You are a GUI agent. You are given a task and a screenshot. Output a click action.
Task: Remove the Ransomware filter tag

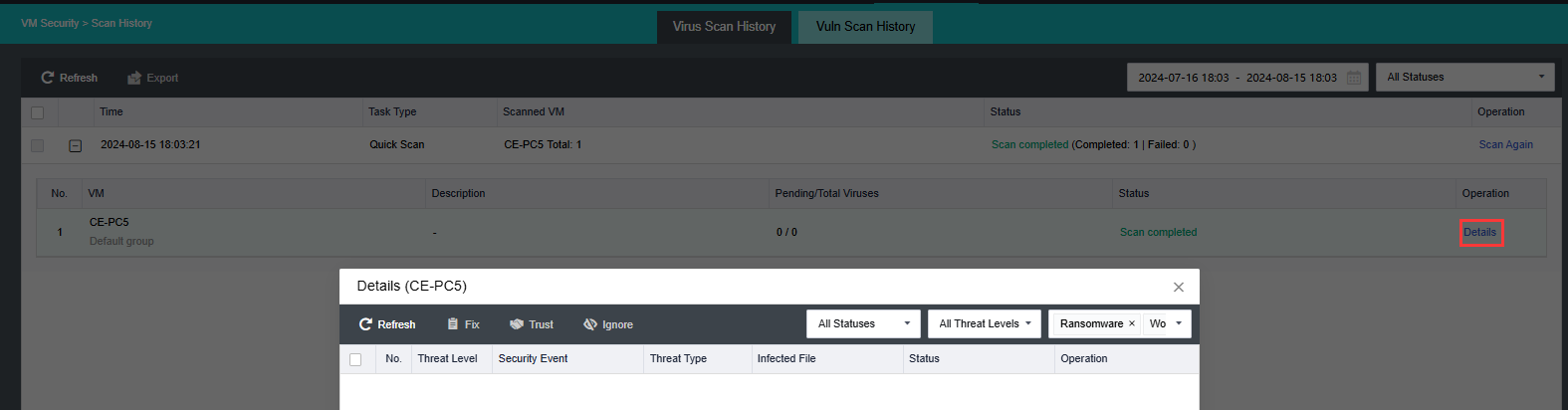click(x=1132, y=324)
